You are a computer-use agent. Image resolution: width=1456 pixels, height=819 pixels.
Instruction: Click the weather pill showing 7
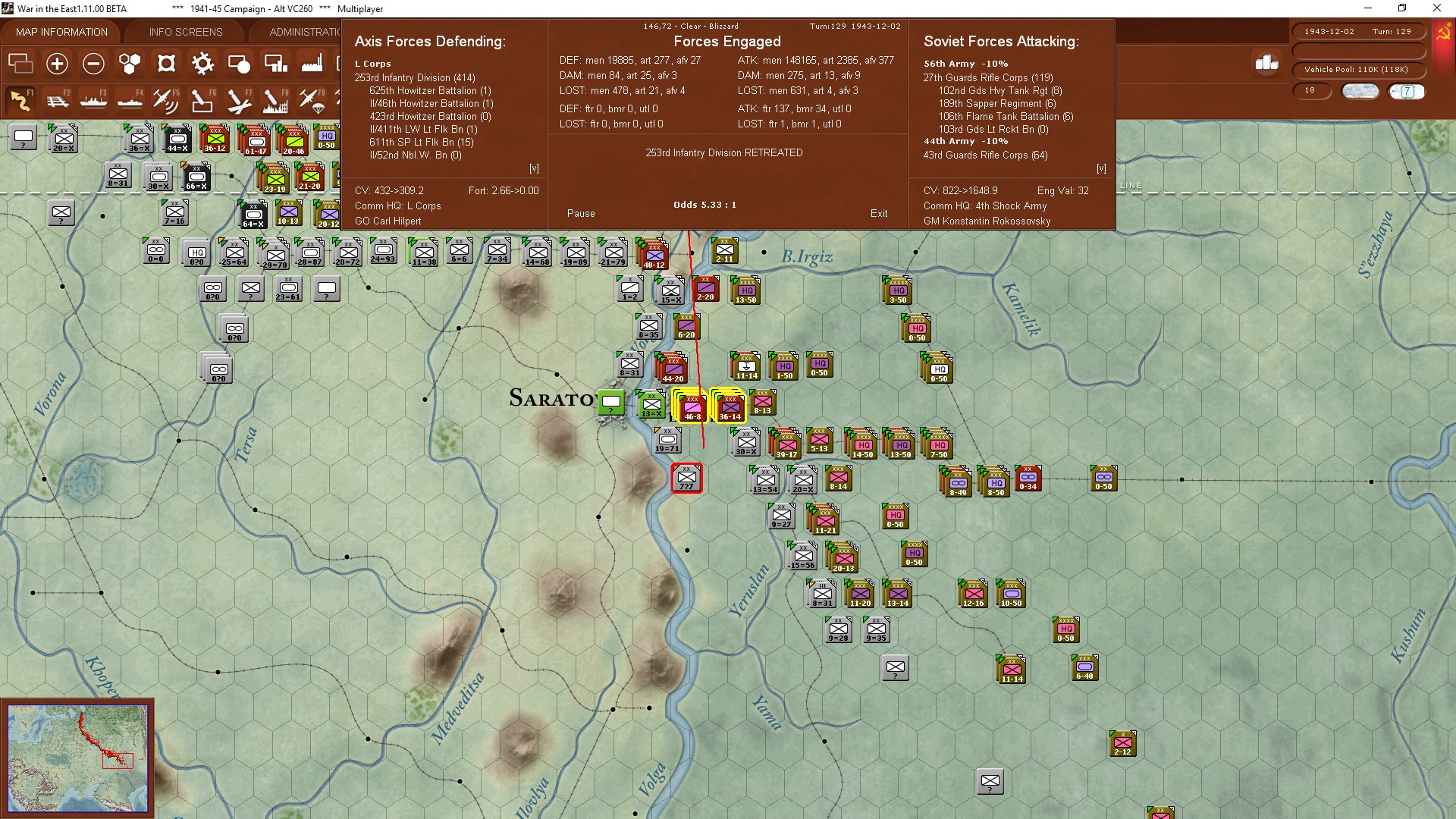click(x=1407, y=91)
